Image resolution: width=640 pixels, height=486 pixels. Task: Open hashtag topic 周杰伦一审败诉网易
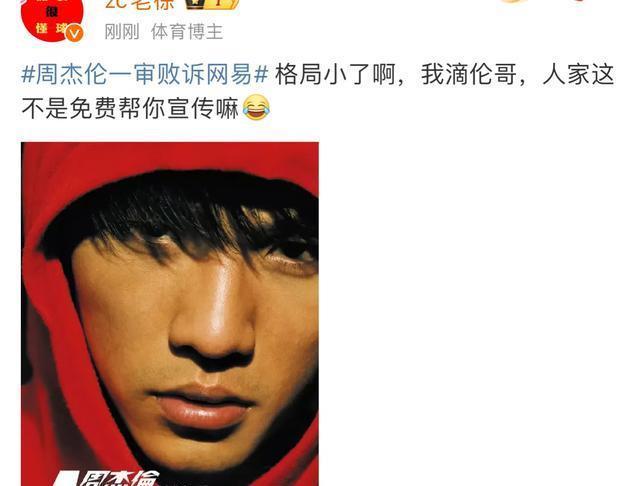click(145, 75)
